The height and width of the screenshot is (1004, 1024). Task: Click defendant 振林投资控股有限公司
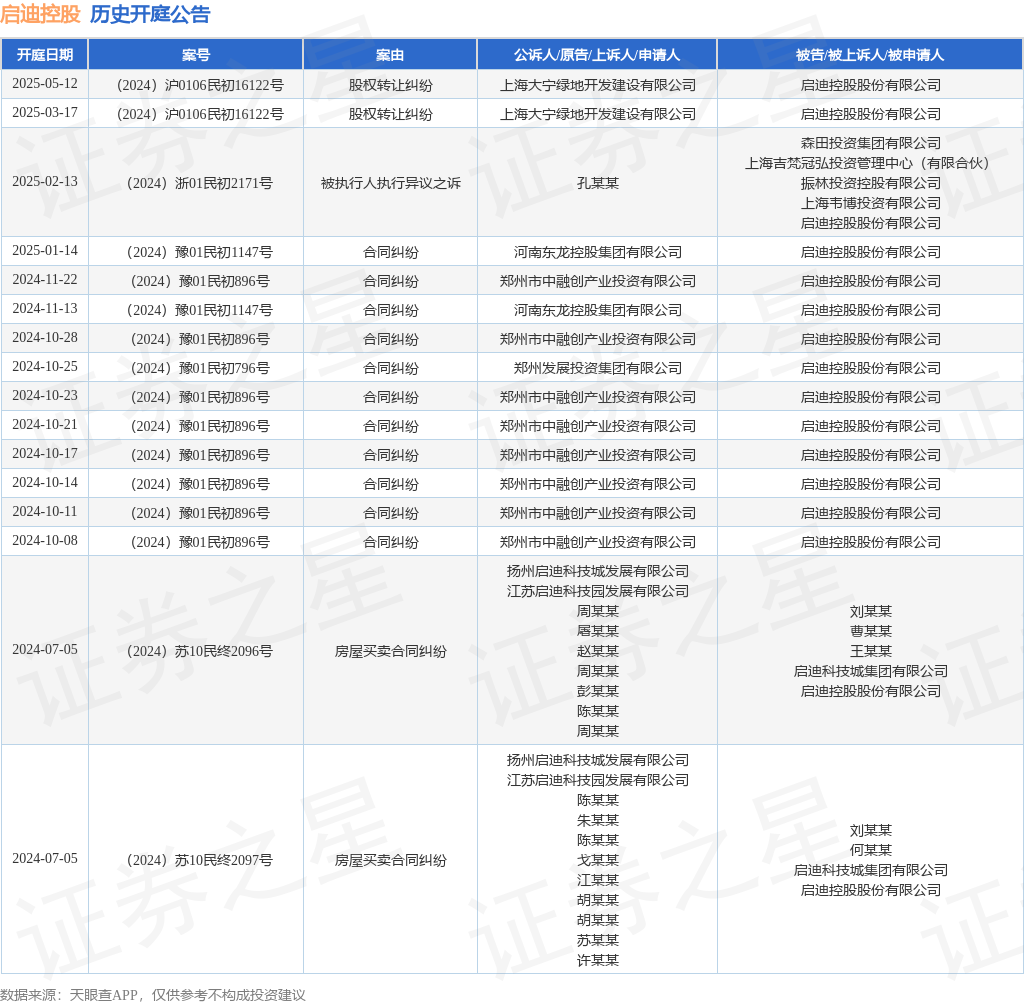[871, 183]
